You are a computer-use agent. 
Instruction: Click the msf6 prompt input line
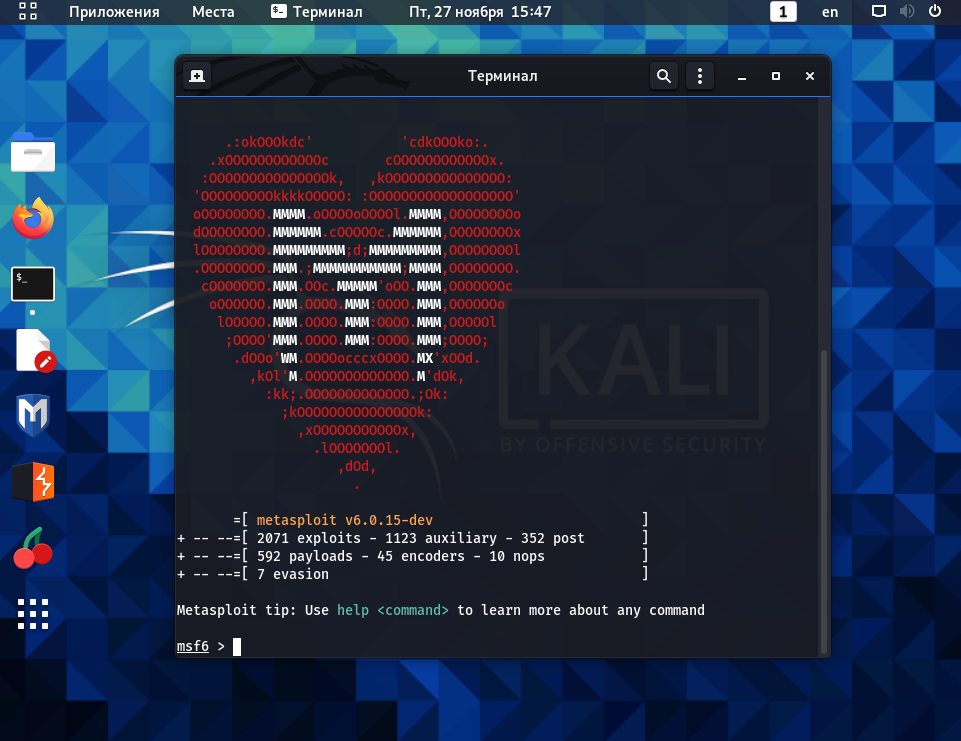(498, 646)
